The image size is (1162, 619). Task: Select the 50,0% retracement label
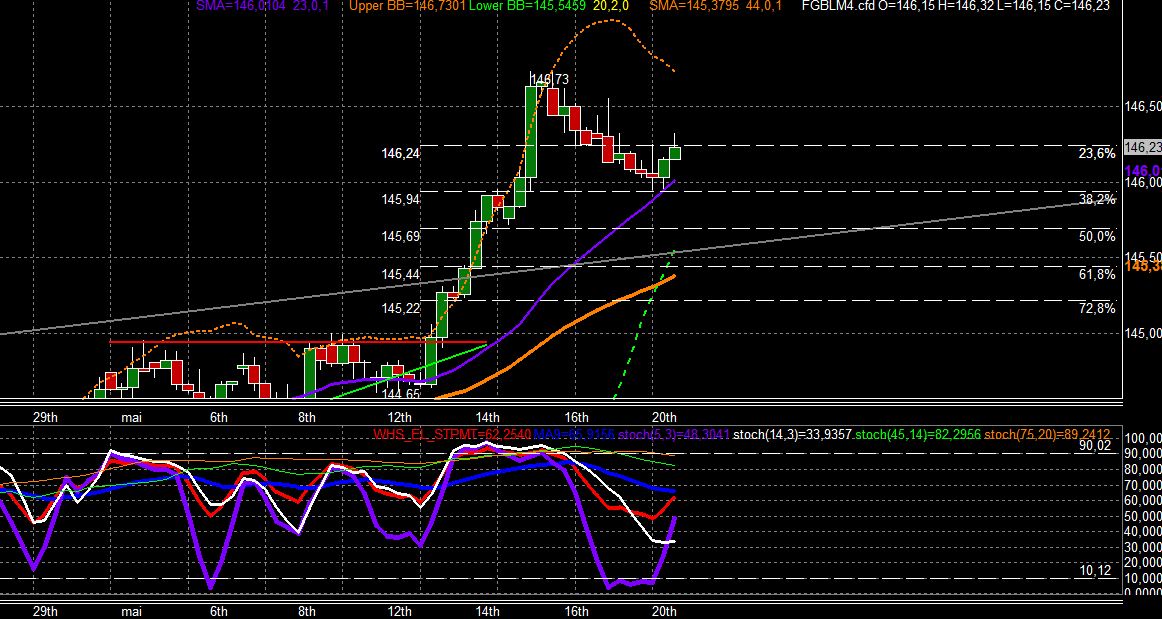[1097, 236]
